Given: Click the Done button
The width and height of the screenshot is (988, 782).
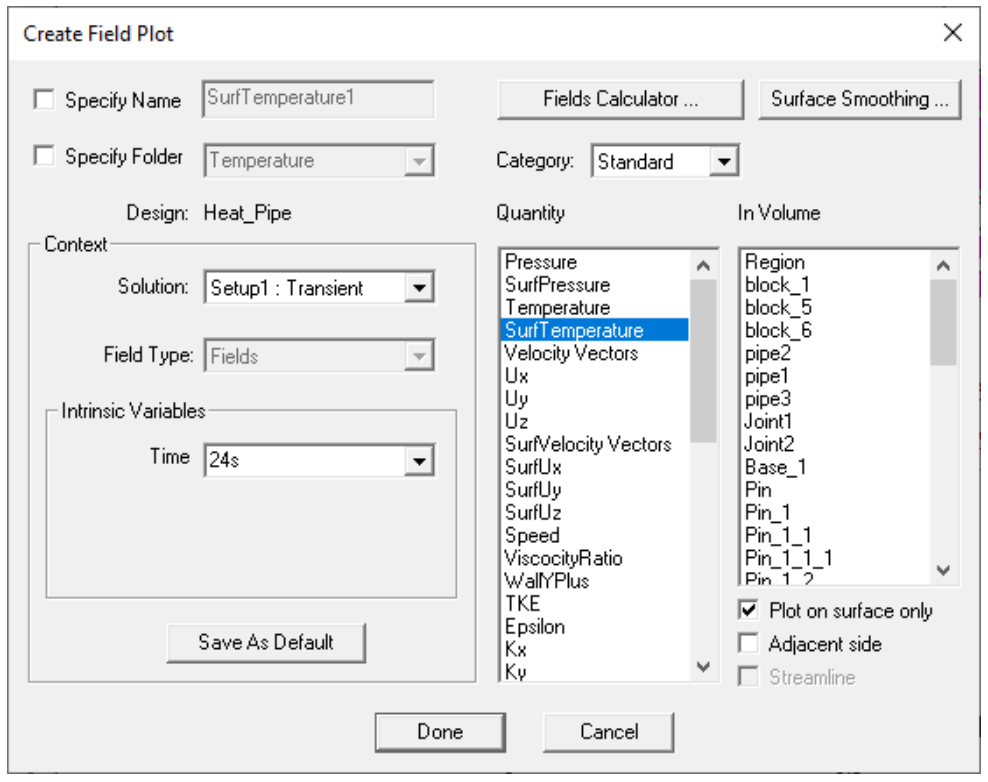Looking at the screenshot, I should 440,732.
